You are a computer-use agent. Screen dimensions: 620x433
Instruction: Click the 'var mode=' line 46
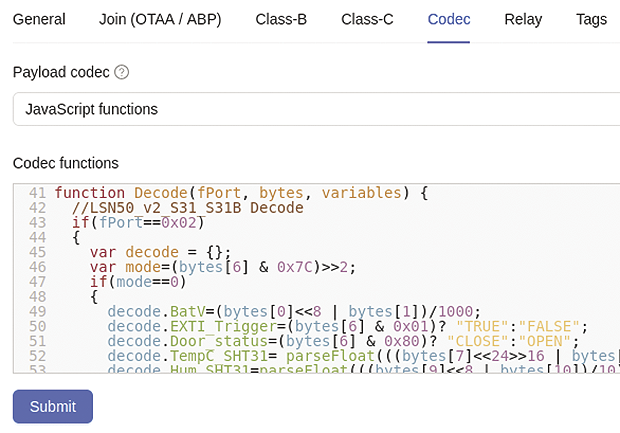click(x=223, y=267)
